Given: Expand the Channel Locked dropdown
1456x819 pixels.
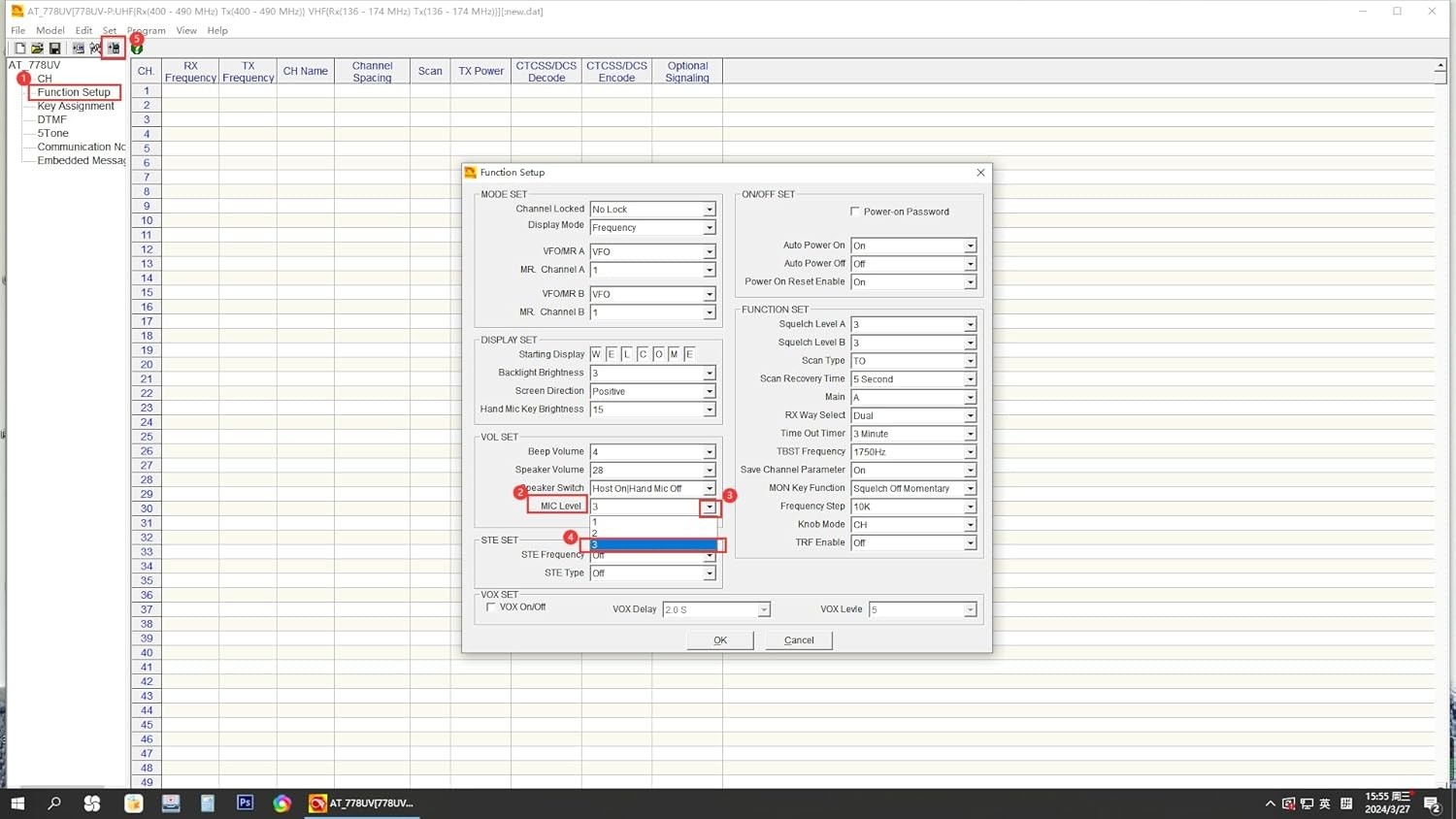Looking at the screenshot, I should [710, 210].
